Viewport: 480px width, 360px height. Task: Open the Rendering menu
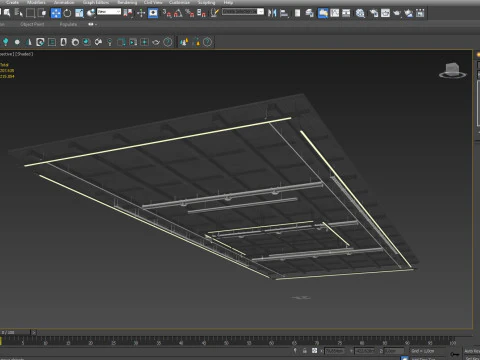click(127, 2)
